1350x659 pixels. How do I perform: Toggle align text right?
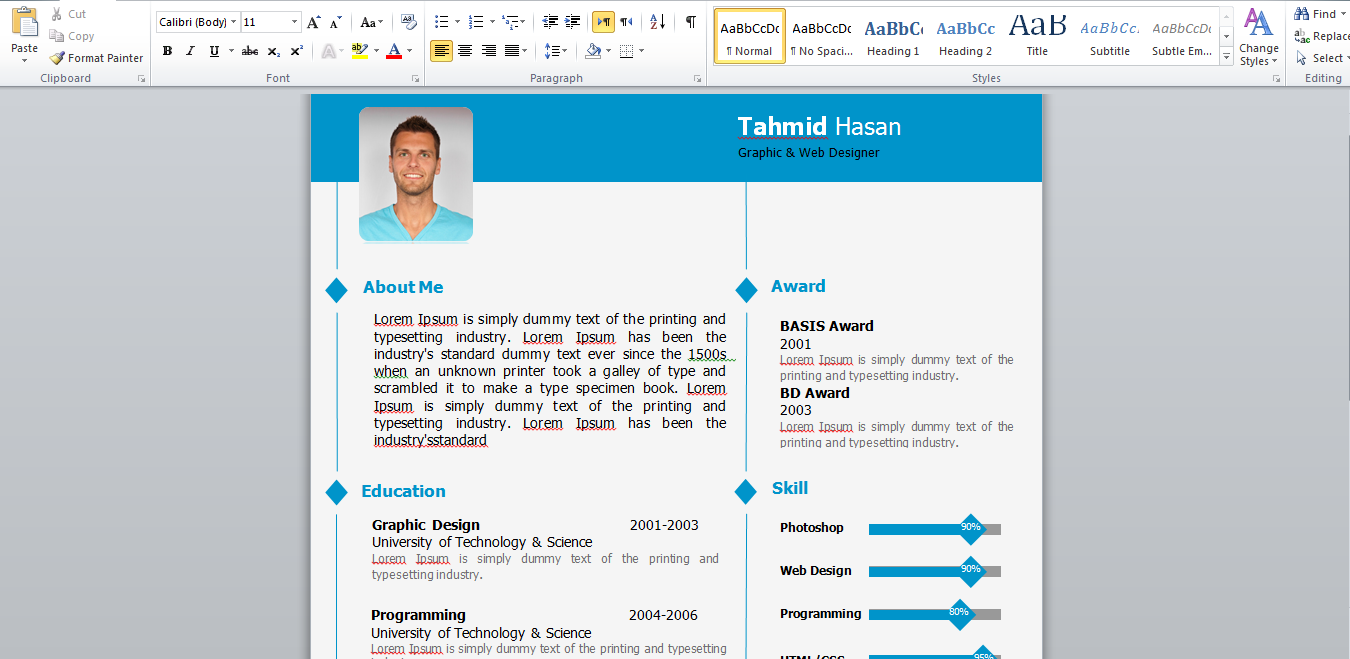tap(489, 51)
